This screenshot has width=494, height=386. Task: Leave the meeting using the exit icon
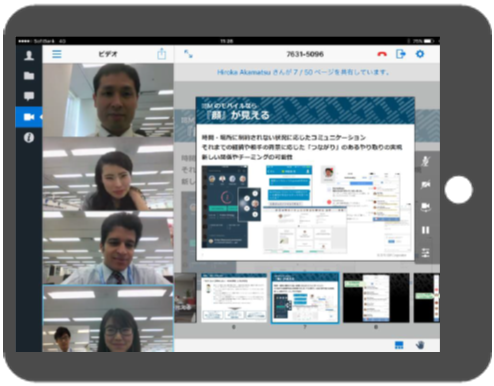point(401,54)
